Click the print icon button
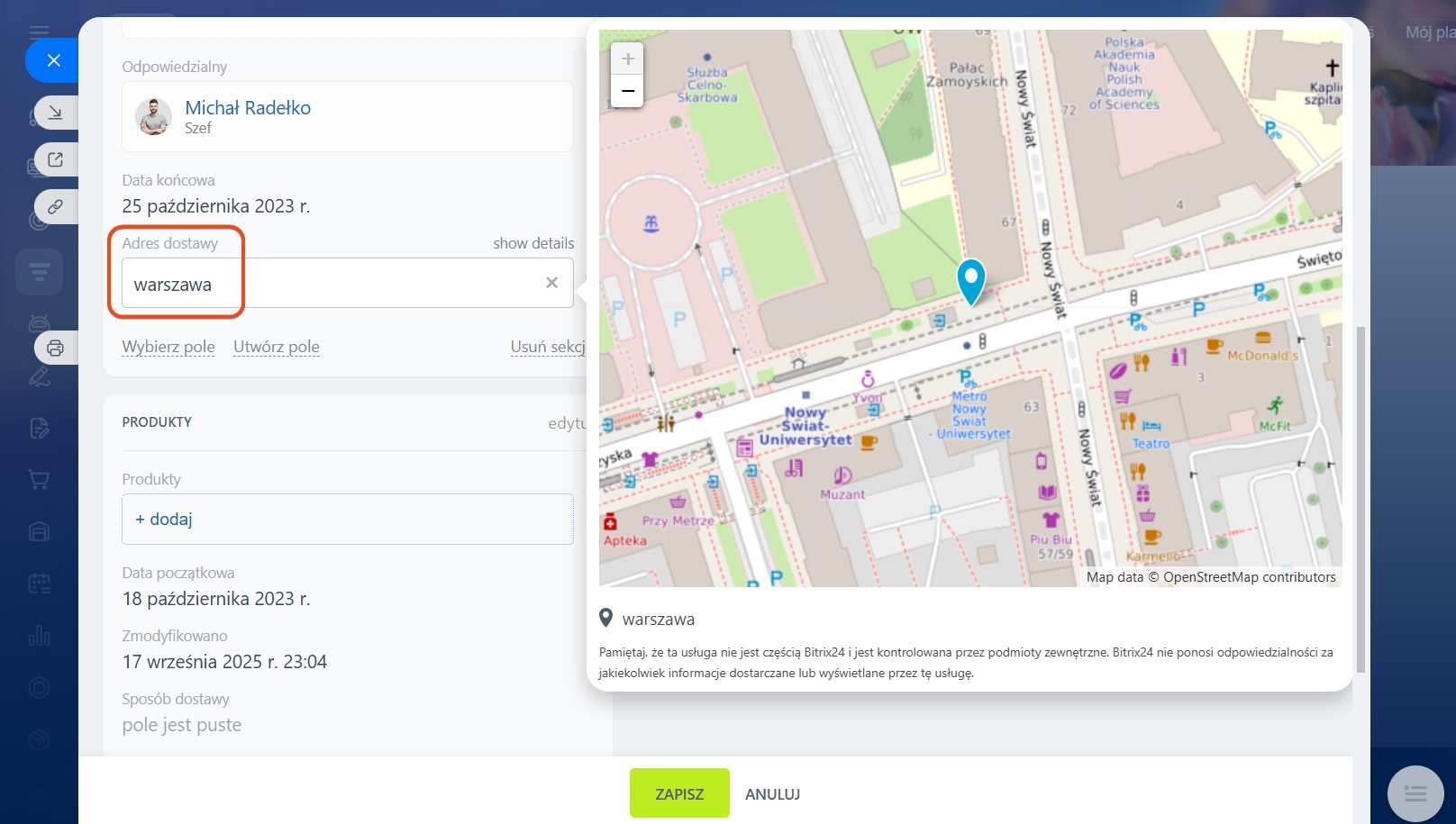1456x824 pixels. [x=55, y=348]
